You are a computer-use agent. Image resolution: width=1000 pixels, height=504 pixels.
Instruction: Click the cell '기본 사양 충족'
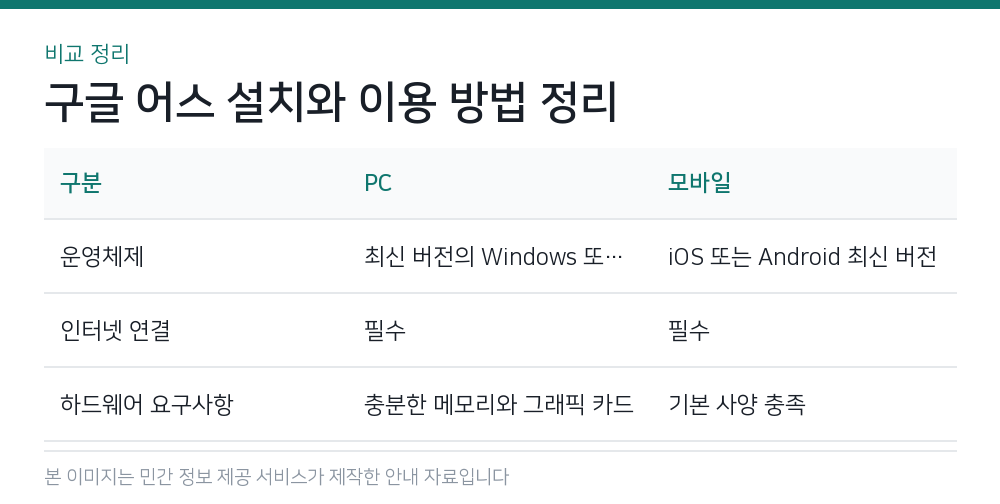pyautogui.click(x=737, y=404)
